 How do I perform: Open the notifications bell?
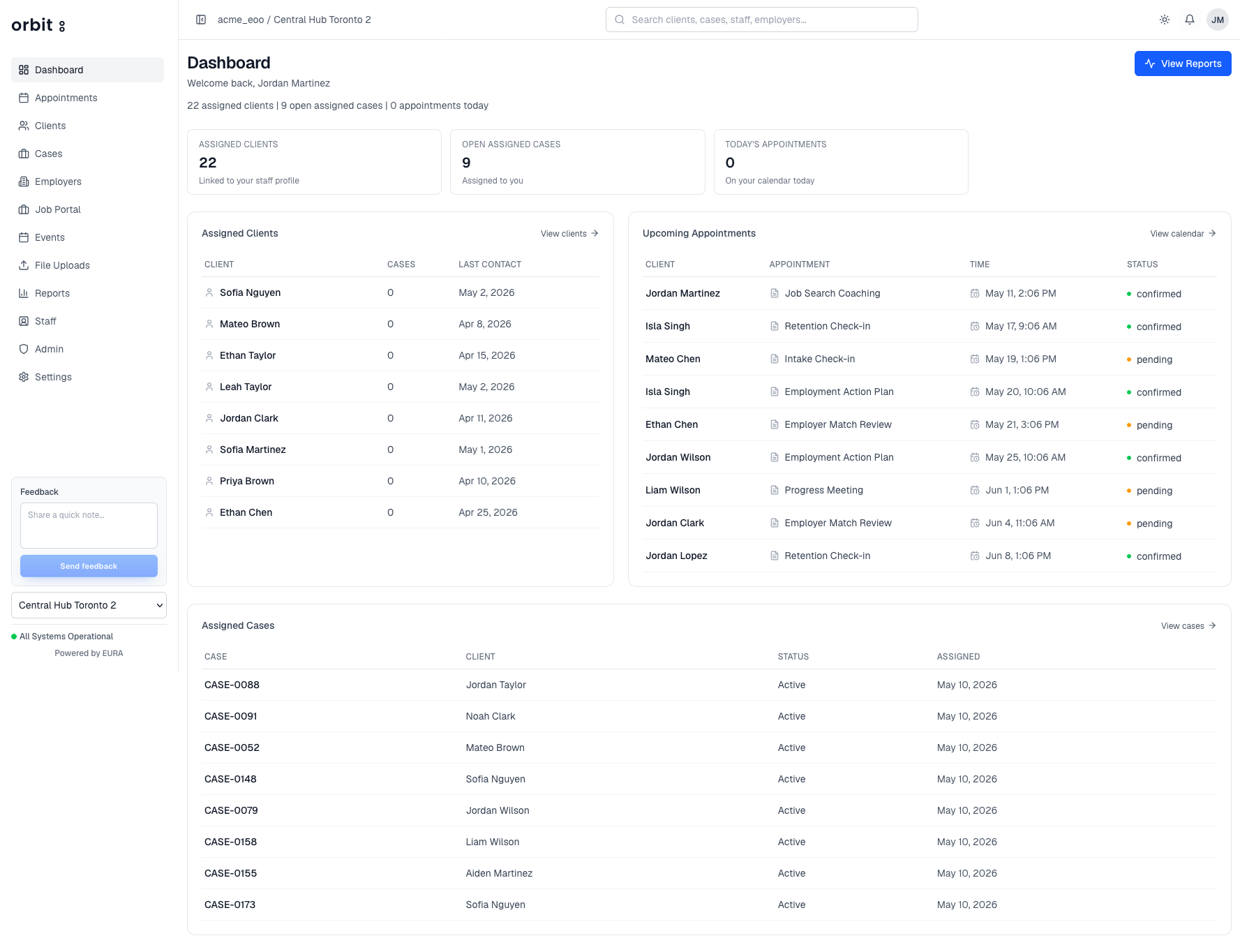(x=1190, y=20)
